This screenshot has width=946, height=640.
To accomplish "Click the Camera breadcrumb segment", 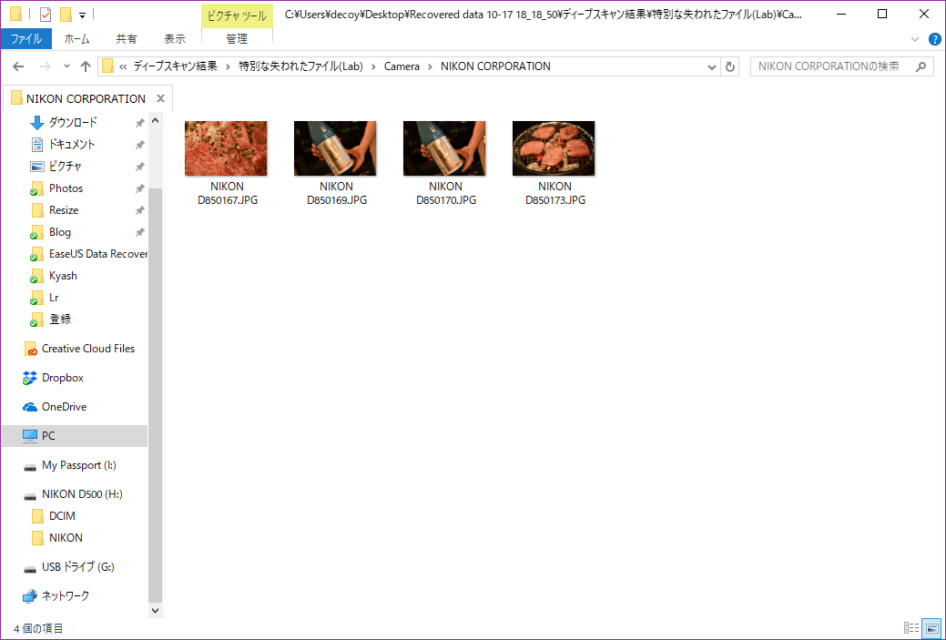I will click(x=402, y=66).
